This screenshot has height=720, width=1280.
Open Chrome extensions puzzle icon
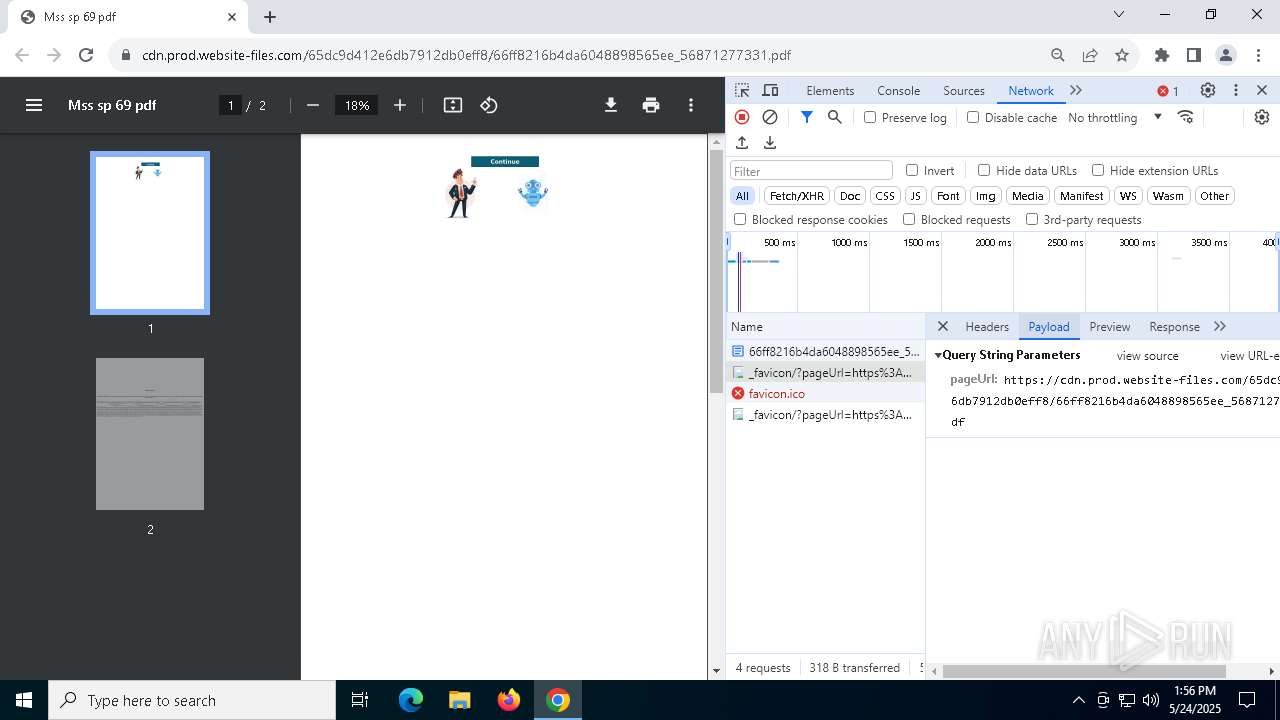(x=1162, y=55)
